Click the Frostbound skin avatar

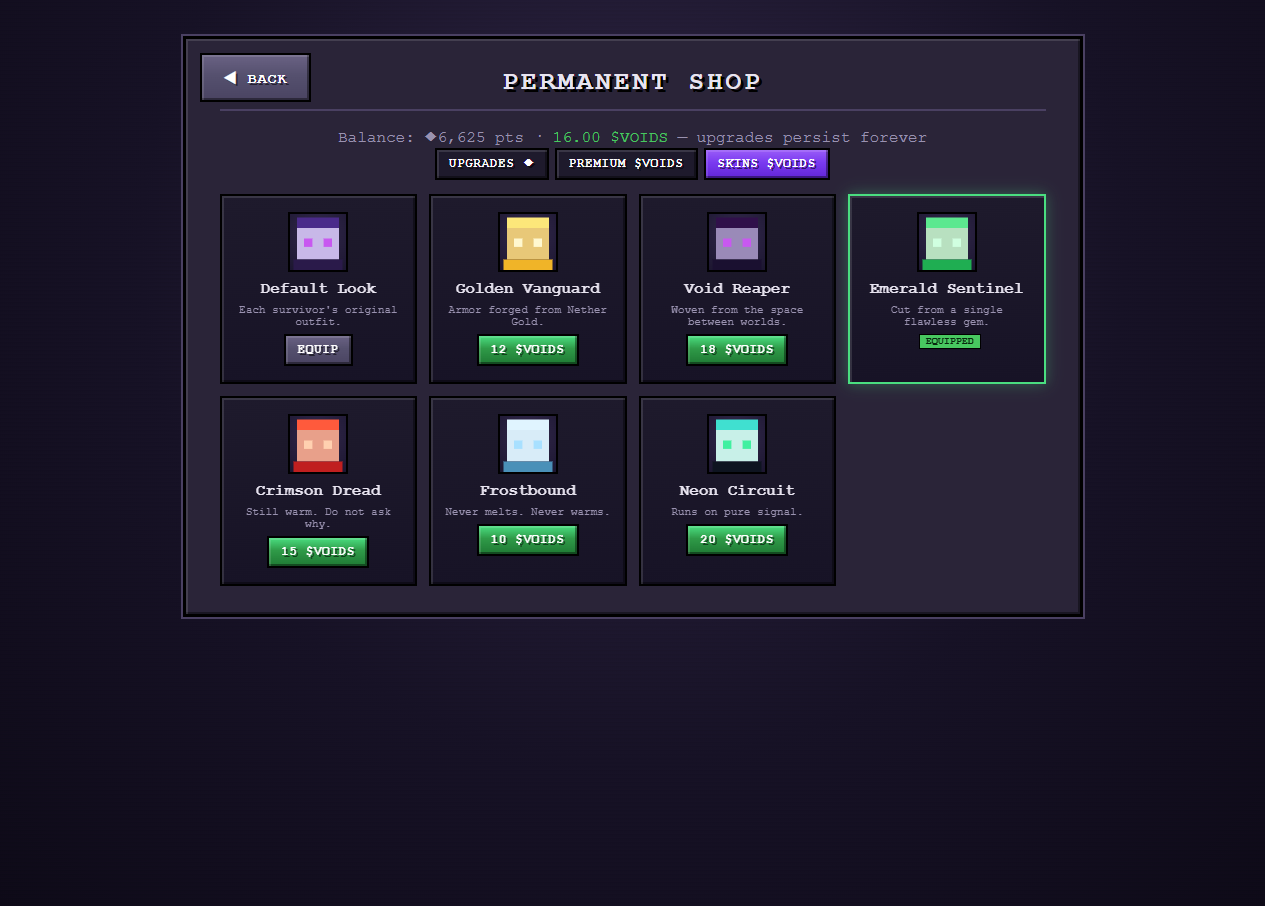click(x=528, y=444)
